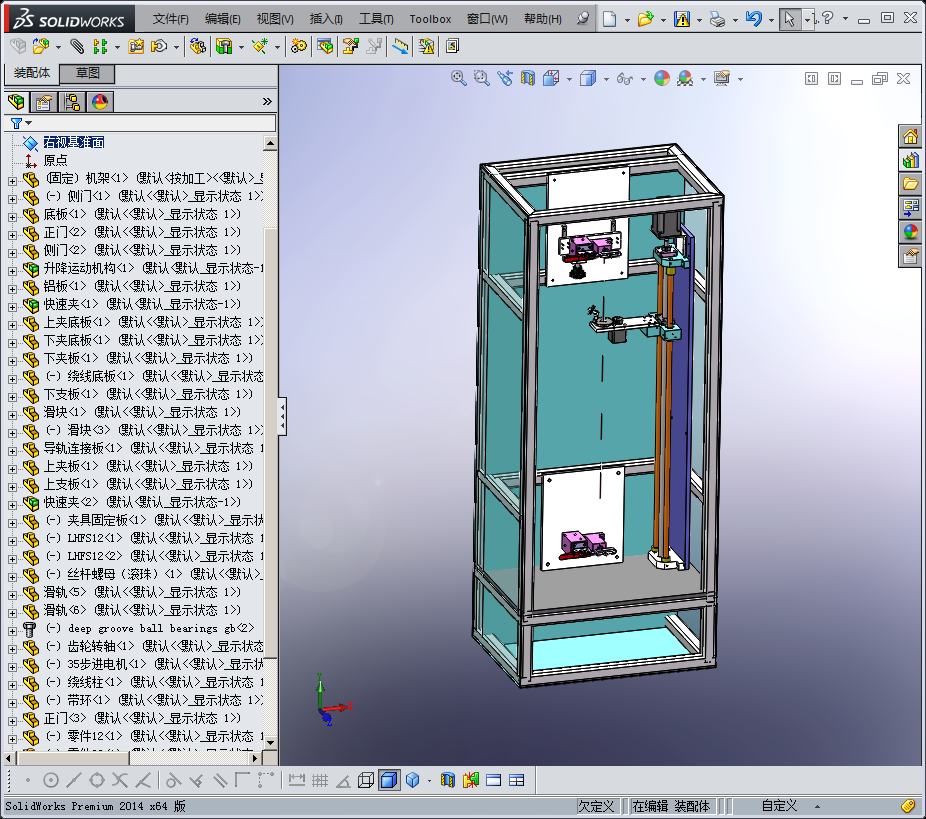
Task: Open the Toolbox menu
Action: point(431,19)
